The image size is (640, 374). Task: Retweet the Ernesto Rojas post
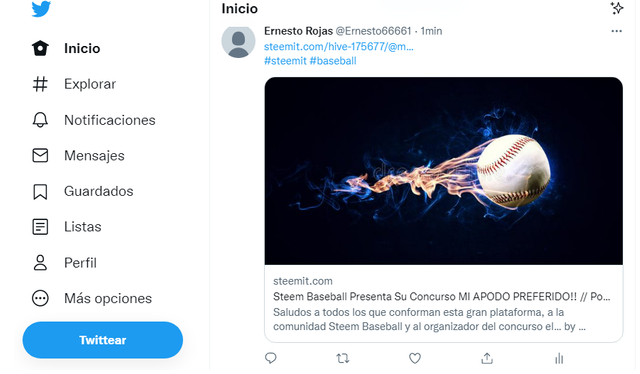pos(342,358)
